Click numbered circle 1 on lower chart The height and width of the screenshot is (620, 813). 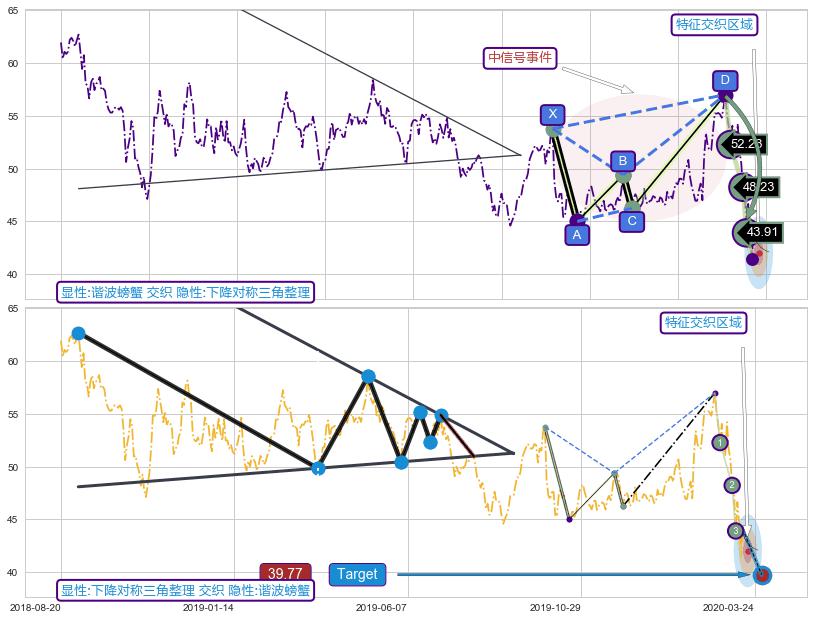(720, 442)
